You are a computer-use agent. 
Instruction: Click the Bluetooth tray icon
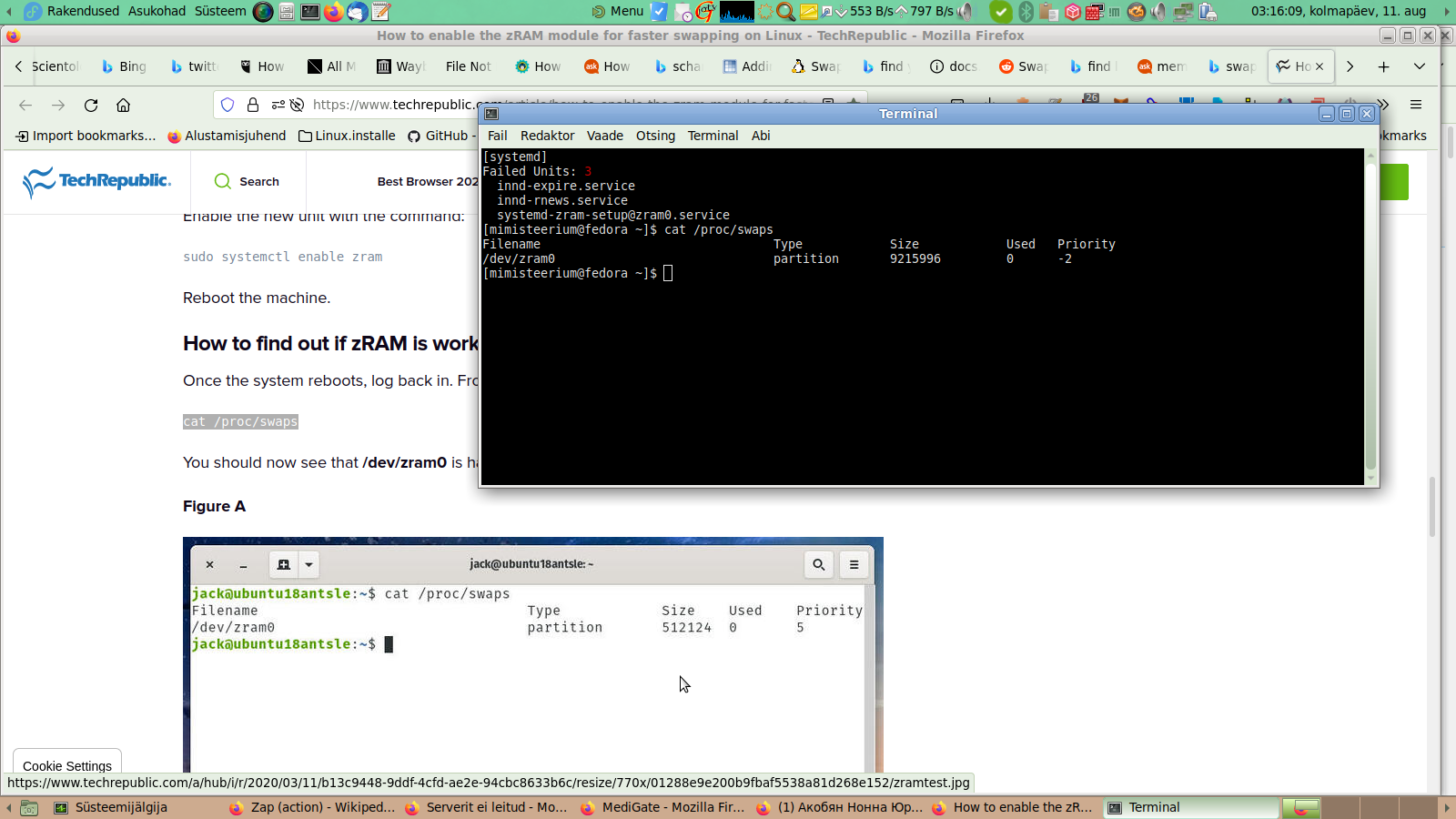pyautogui.click(x=1026, y=12)
